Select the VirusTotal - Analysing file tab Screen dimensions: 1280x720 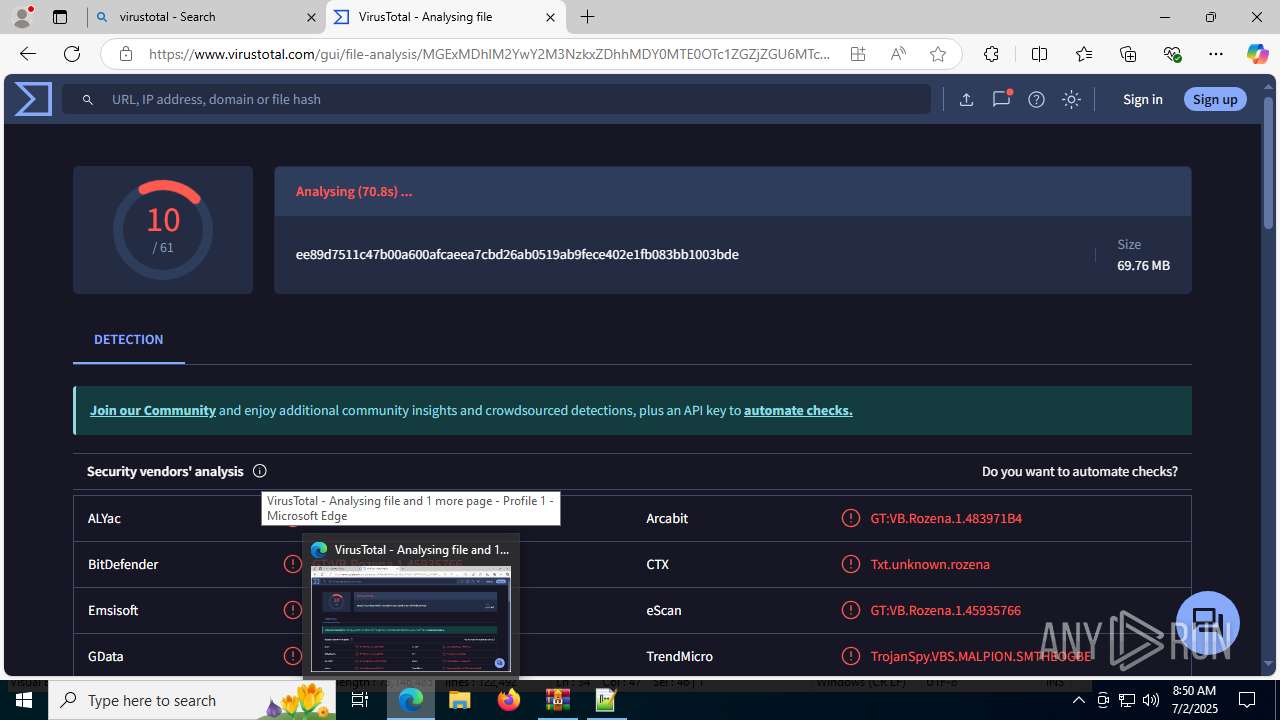pyautogui.click(x=445, y=17)
